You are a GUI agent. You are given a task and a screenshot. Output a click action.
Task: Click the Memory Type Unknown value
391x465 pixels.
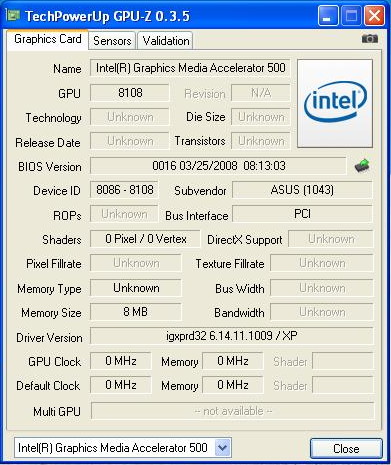pyautogui.click(x=136, y=288)
